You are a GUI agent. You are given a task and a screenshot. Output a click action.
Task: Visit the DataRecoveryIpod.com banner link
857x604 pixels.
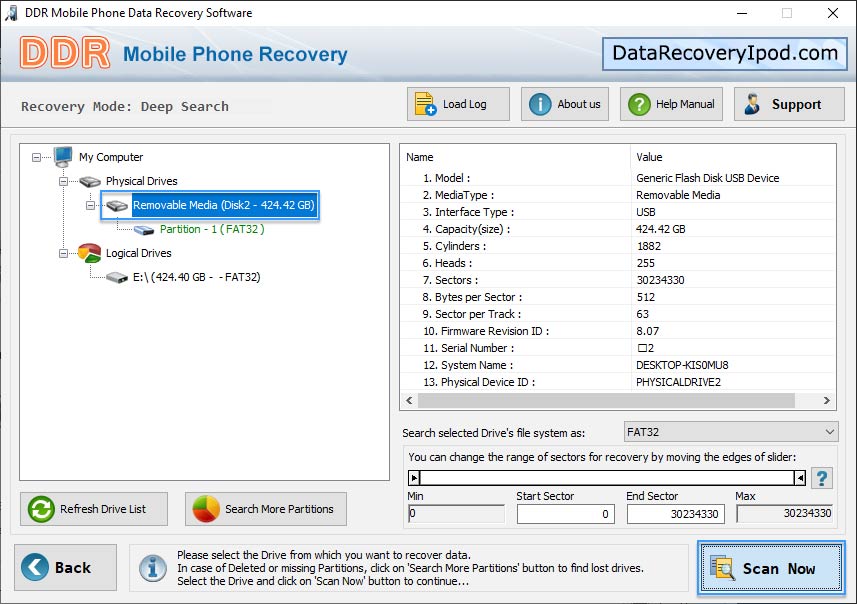(x=725, y=54)
